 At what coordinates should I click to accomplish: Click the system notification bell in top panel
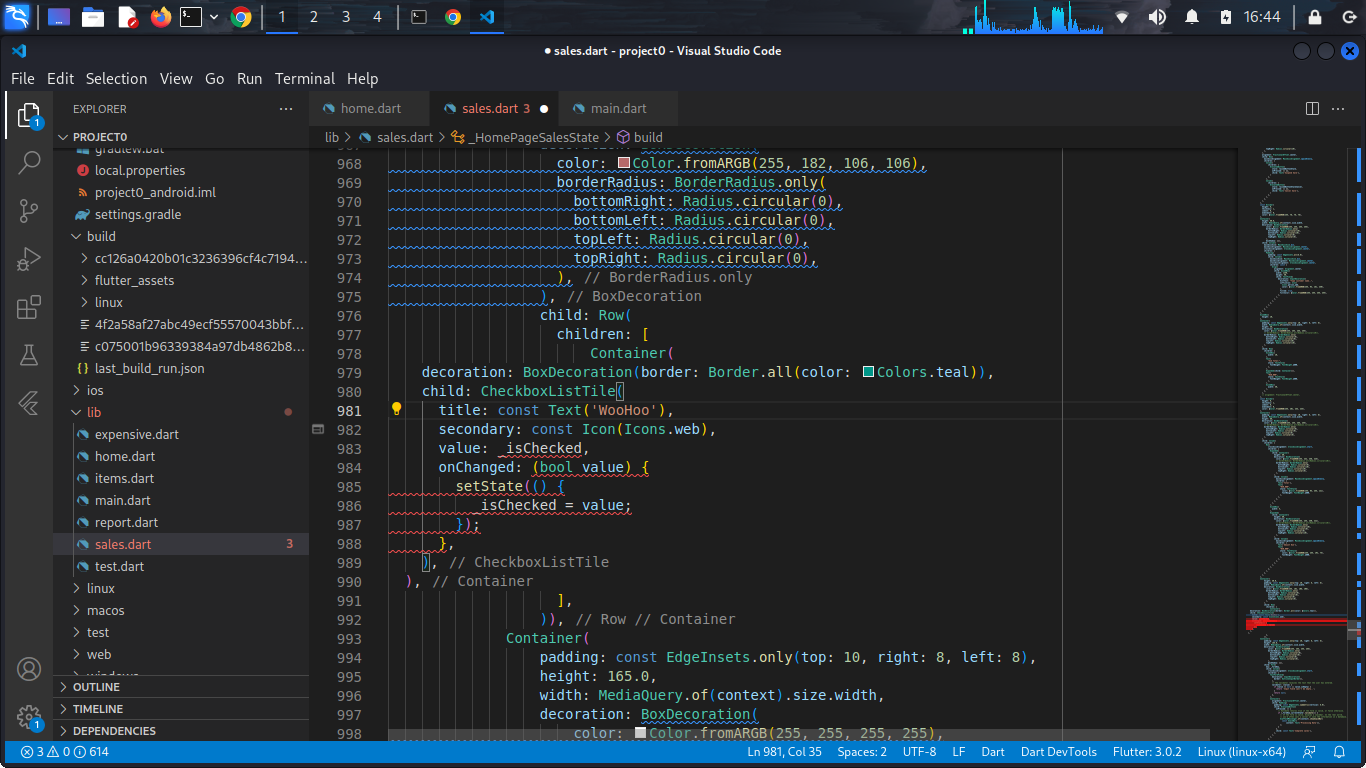pos(1192,17)
